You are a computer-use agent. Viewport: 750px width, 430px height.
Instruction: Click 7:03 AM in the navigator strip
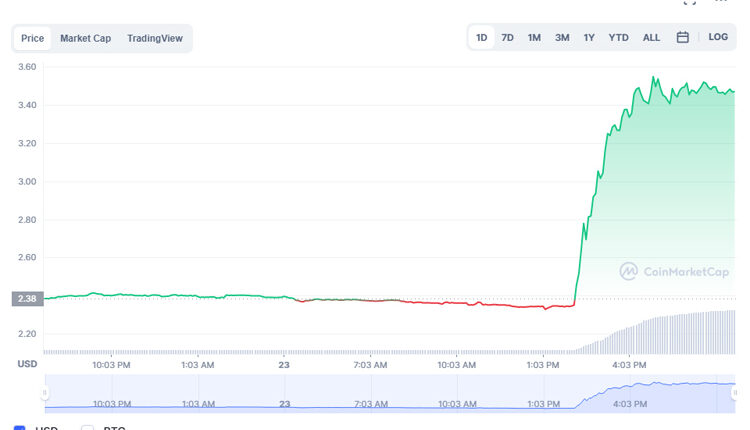(x=371, y=404)
